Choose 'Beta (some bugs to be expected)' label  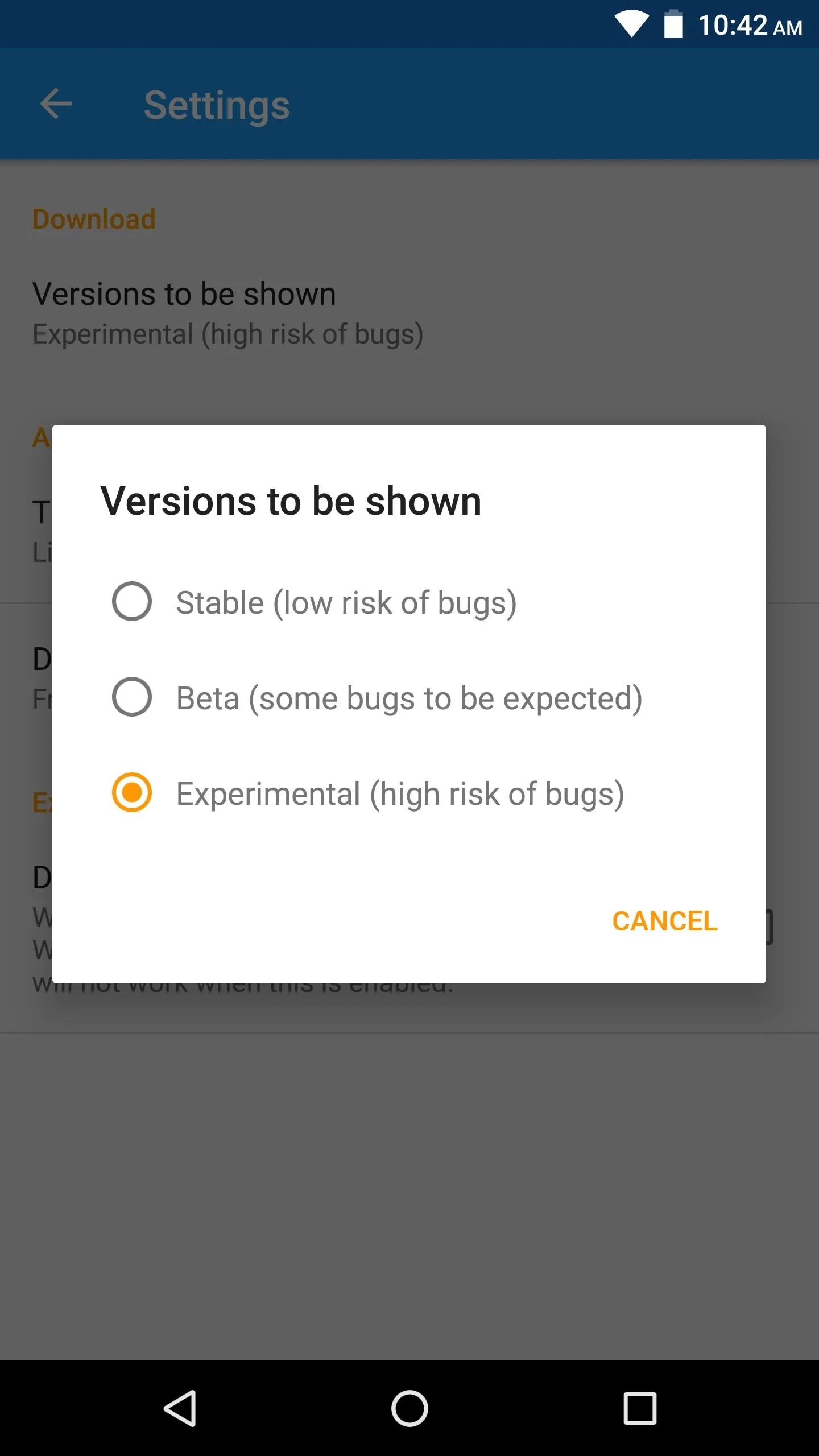pos(409,698)
